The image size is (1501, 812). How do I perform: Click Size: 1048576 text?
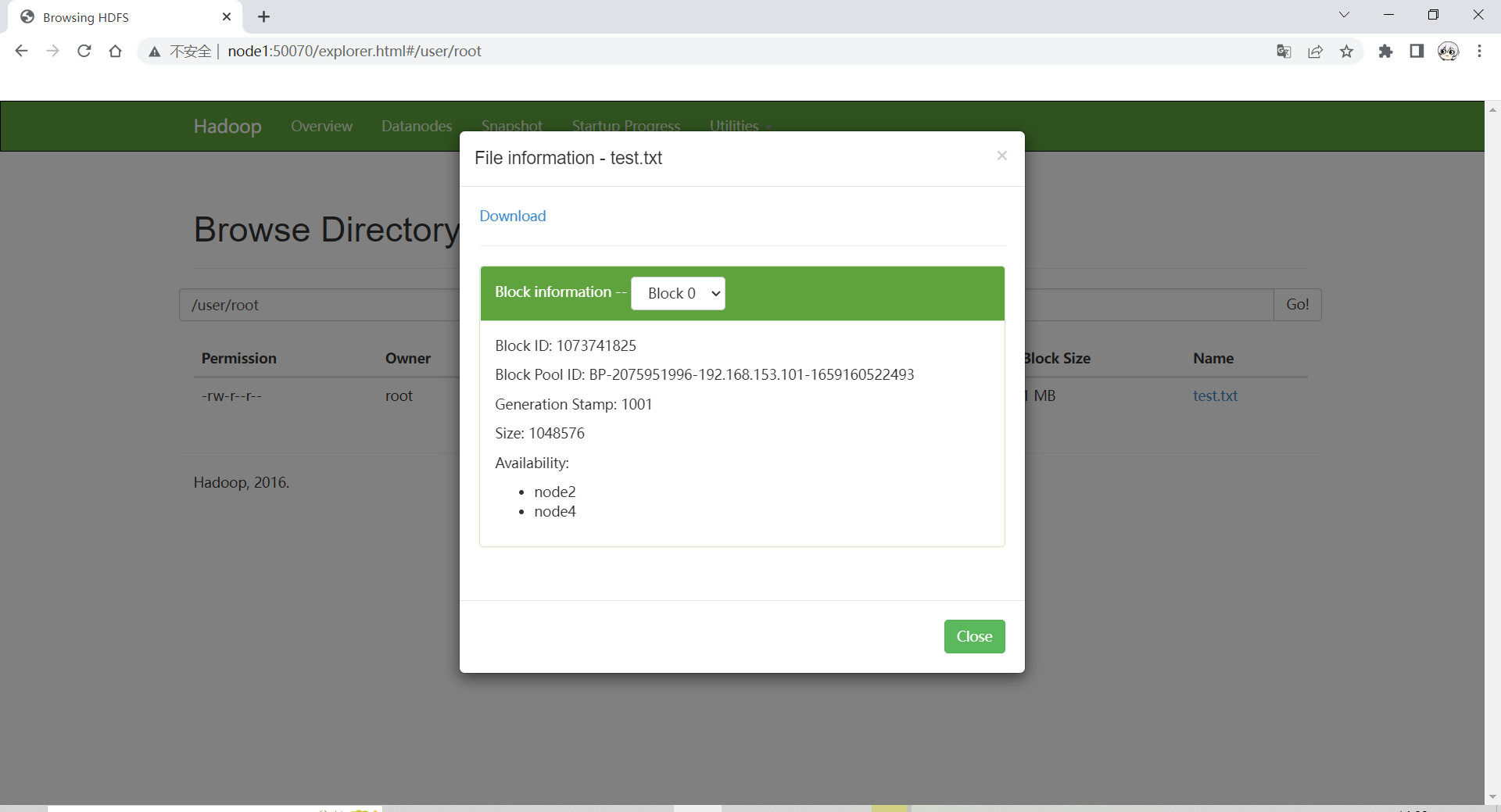click(539, 433)
